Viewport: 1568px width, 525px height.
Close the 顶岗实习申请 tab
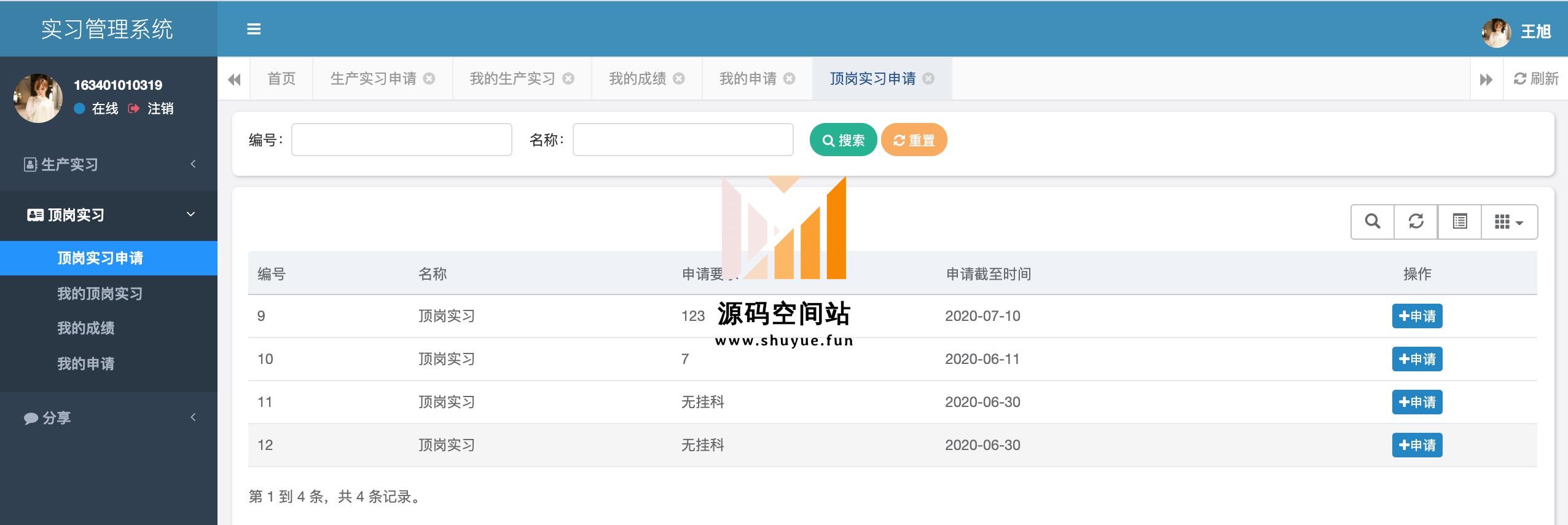click(928, 79)
